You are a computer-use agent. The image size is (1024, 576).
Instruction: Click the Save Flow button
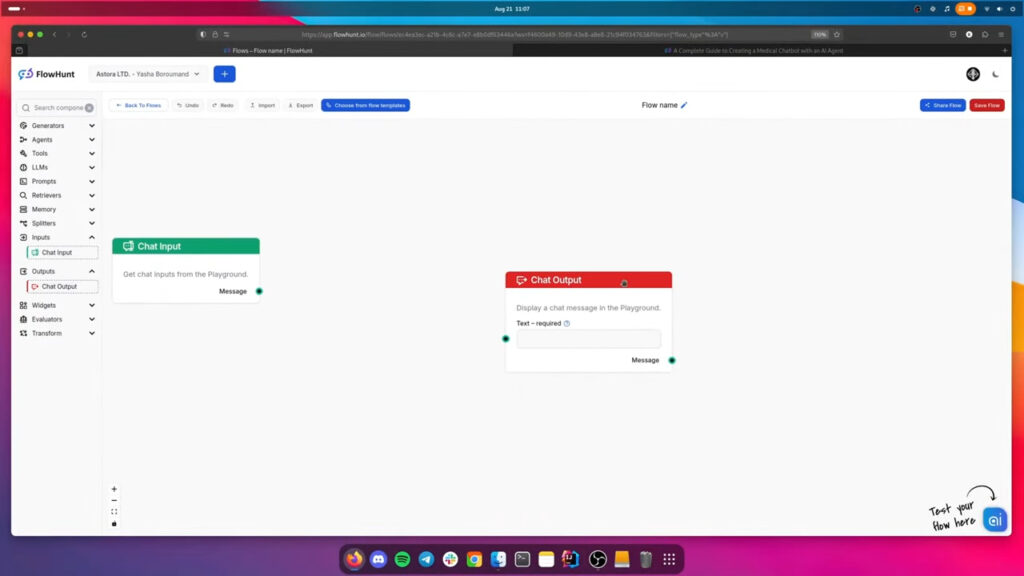coord(987,105)
